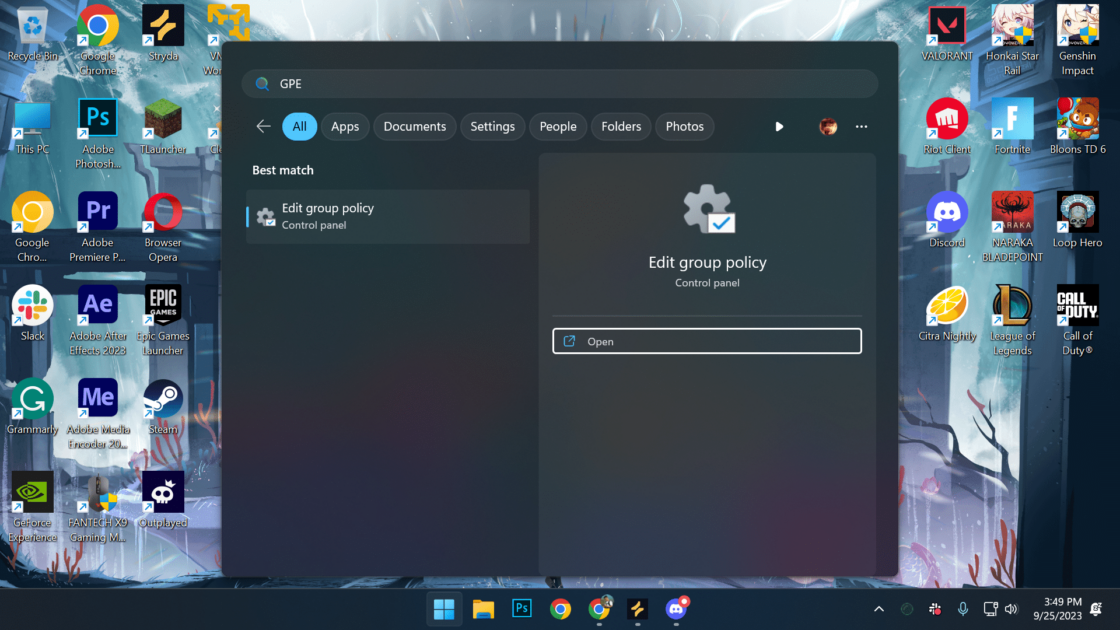The height and width of the screenshot is (630, 1120).
Task: Open Discord desktop shortcut
Action: [x=947, y=221]
